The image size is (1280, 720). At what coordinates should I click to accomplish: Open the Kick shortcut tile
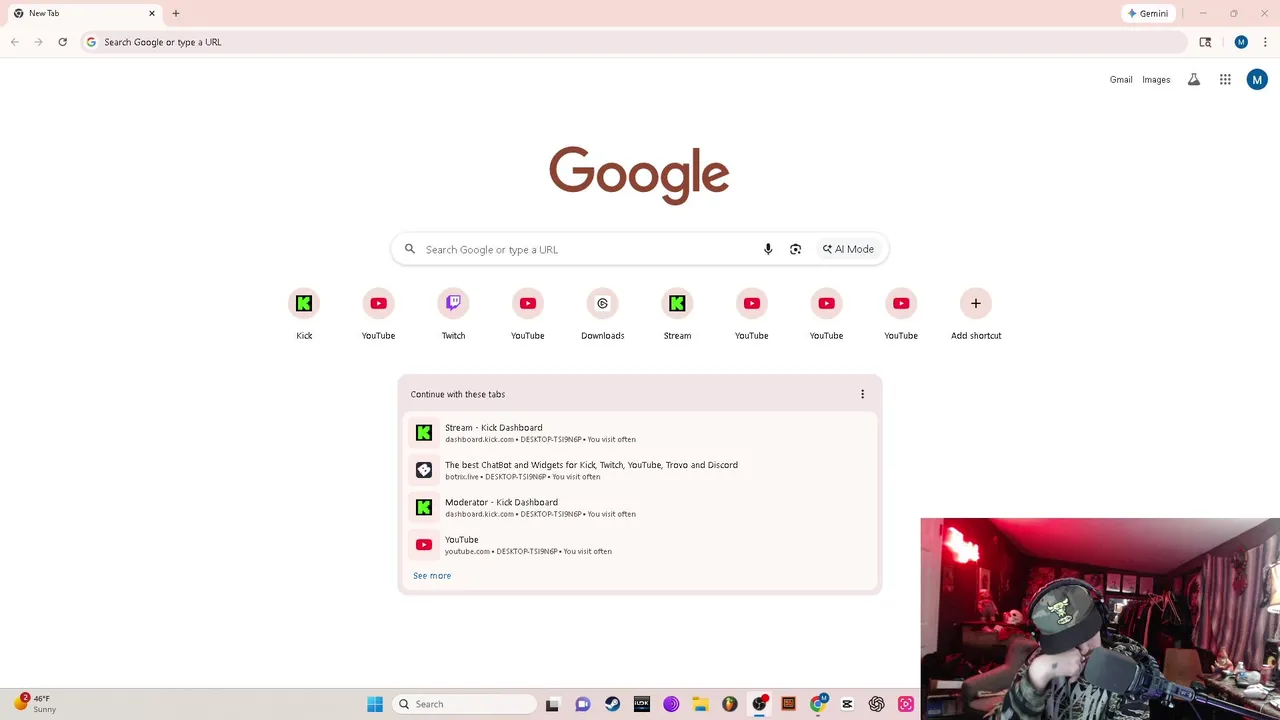304,315
